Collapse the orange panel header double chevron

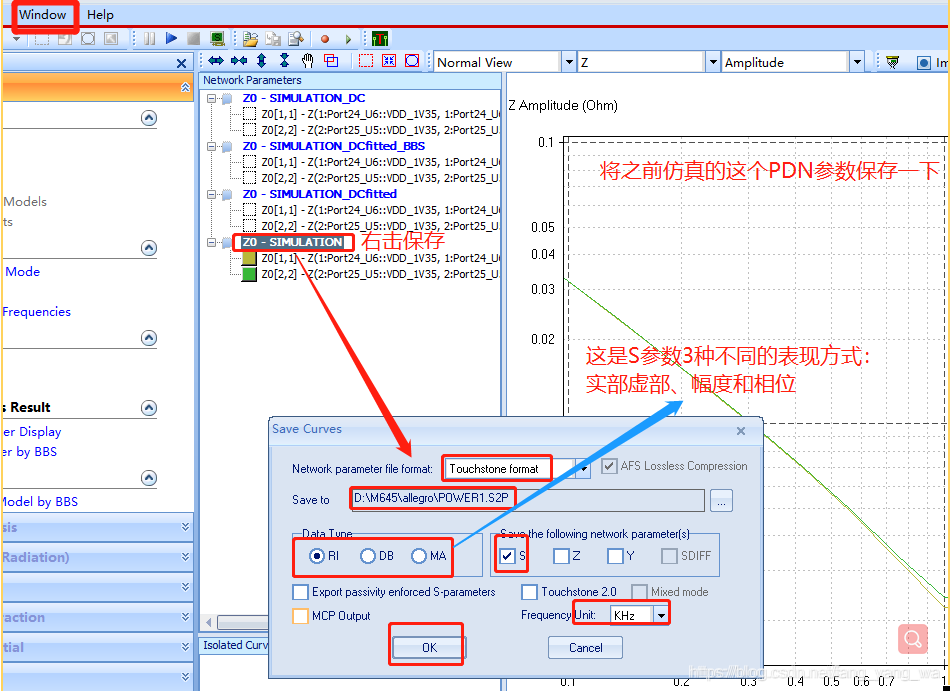185,88
